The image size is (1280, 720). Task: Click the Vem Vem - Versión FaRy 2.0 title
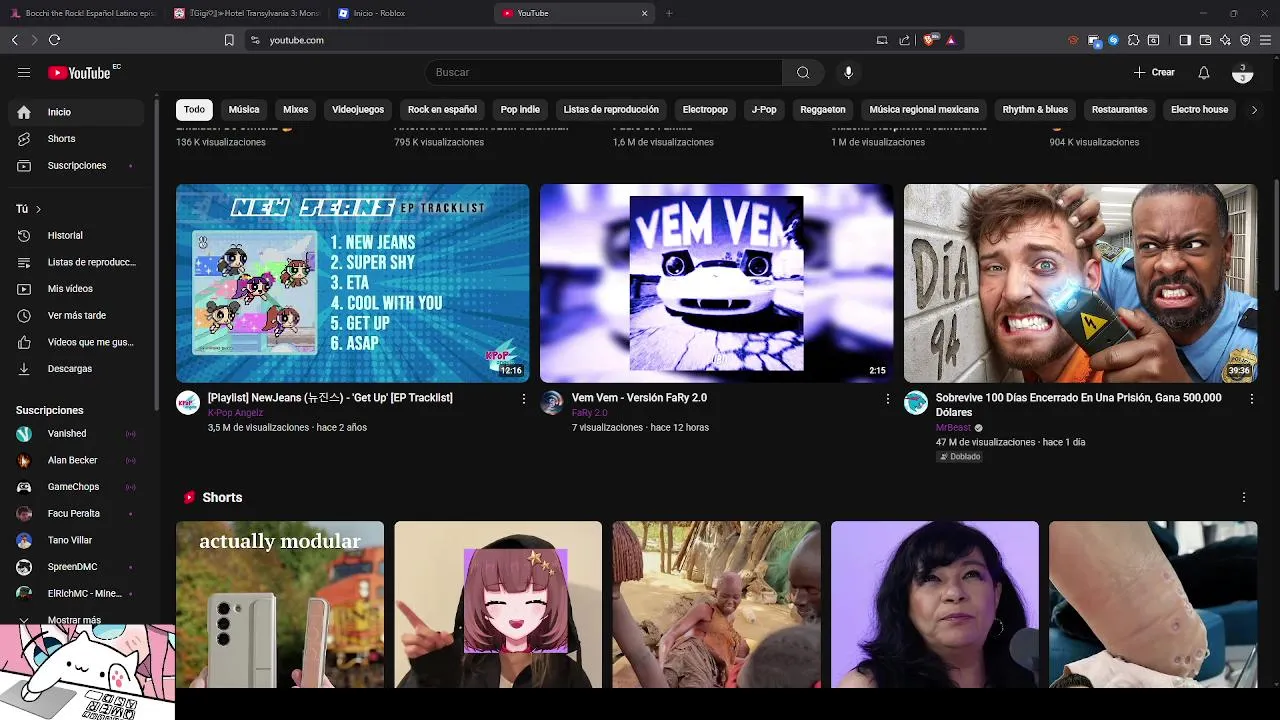(639, 398)
